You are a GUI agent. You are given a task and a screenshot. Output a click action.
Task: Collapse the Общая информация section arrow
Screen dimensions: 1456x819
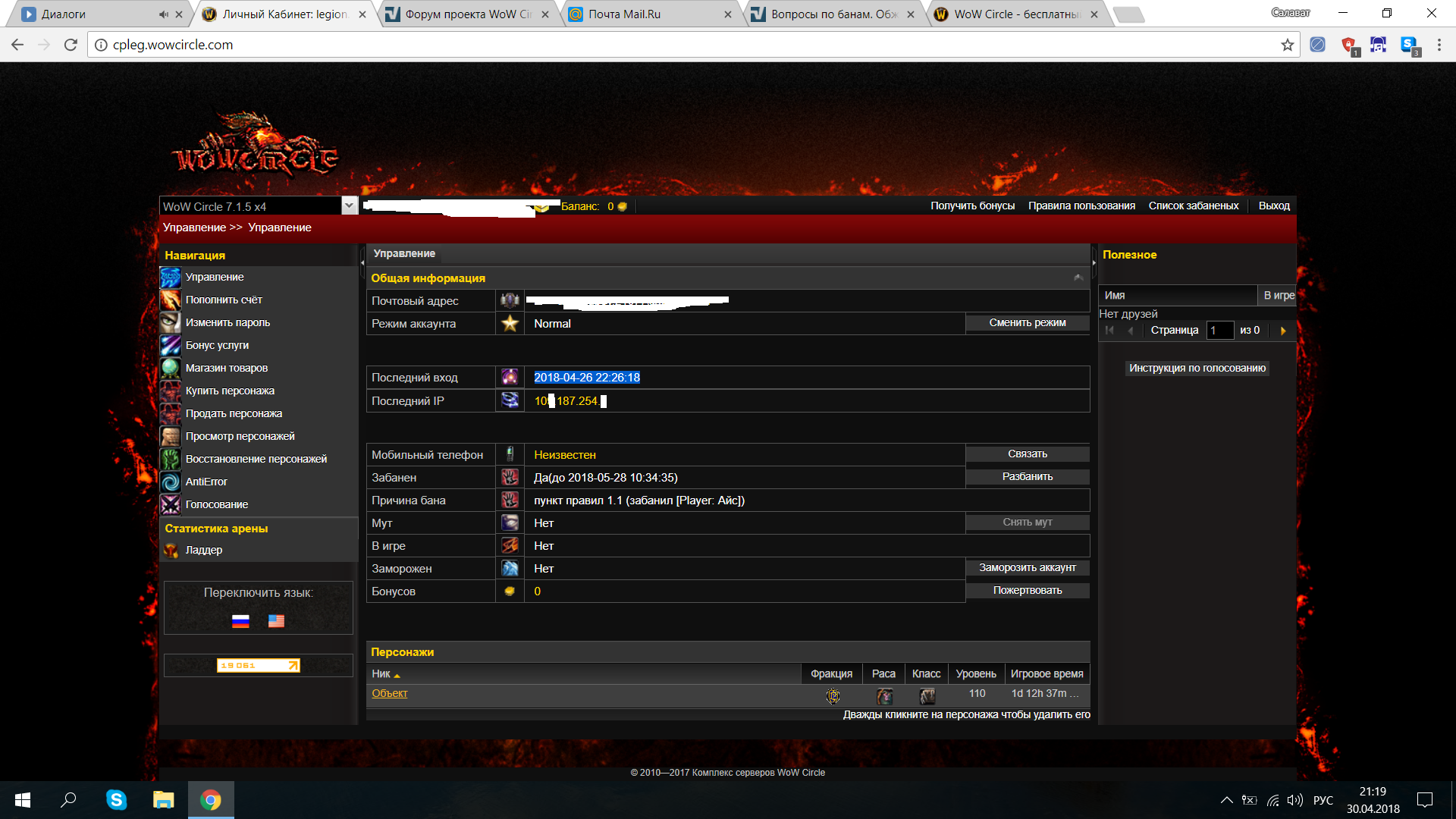point(1078,278)
